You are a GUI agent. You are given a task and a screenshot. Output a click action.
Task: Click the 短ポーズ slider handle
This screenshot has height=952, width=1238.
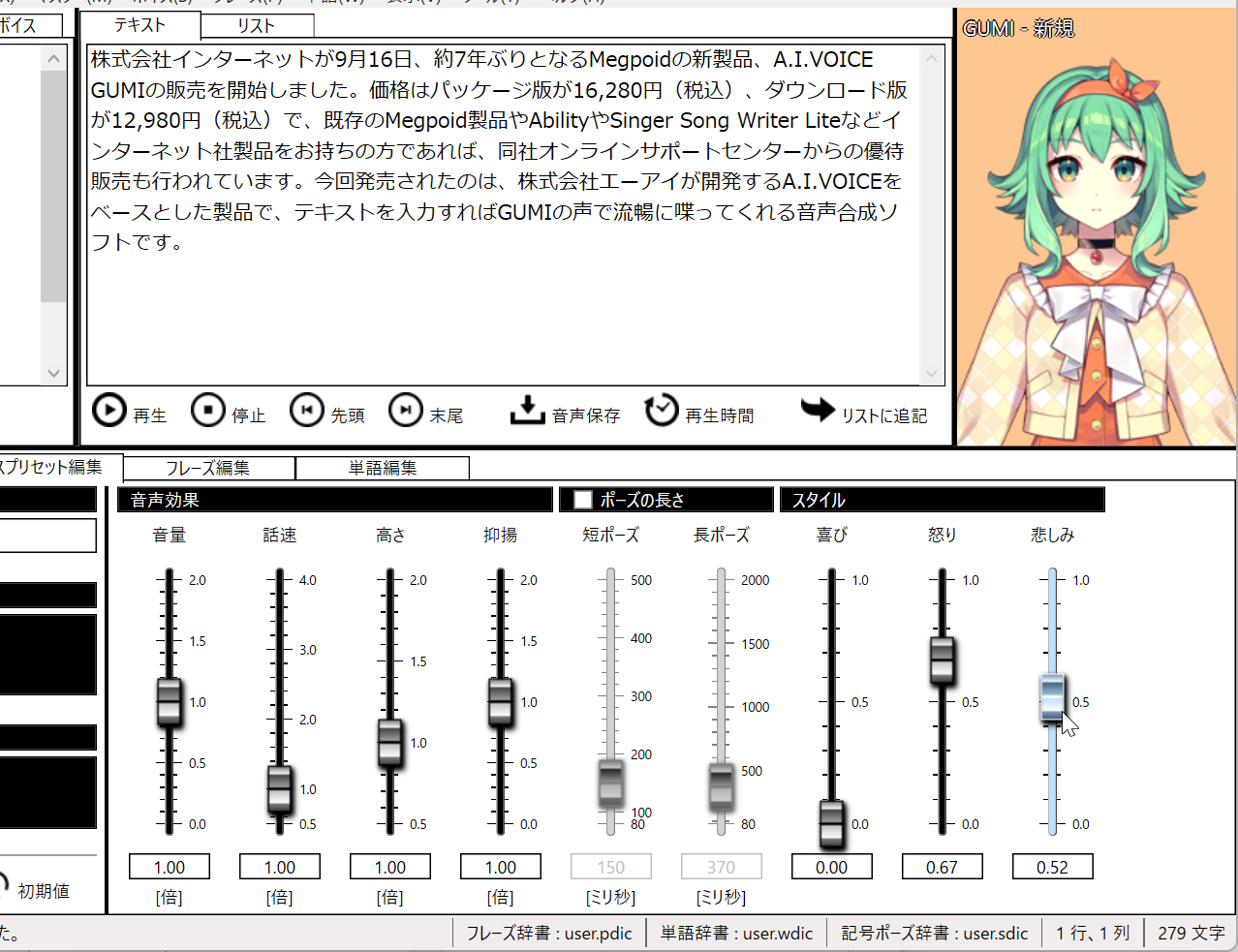[611, 783]
